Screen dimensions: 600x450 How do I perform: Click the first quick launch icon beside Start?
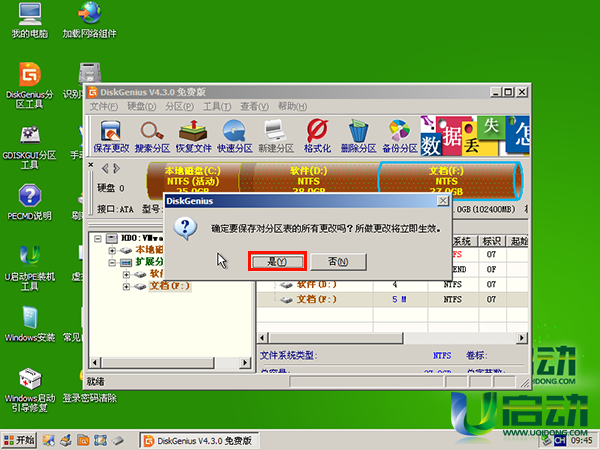[x=48, y=440]
